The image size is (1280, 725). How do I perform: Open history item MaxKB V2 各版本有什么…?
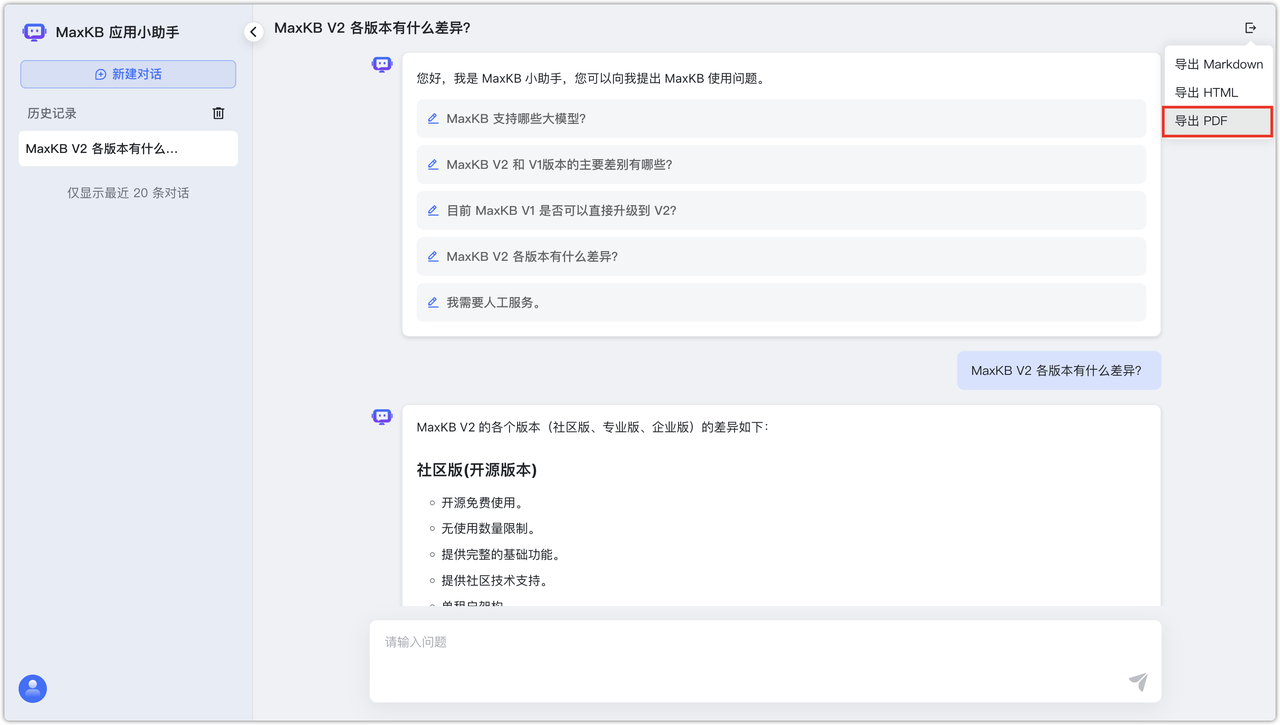(128, 148)
